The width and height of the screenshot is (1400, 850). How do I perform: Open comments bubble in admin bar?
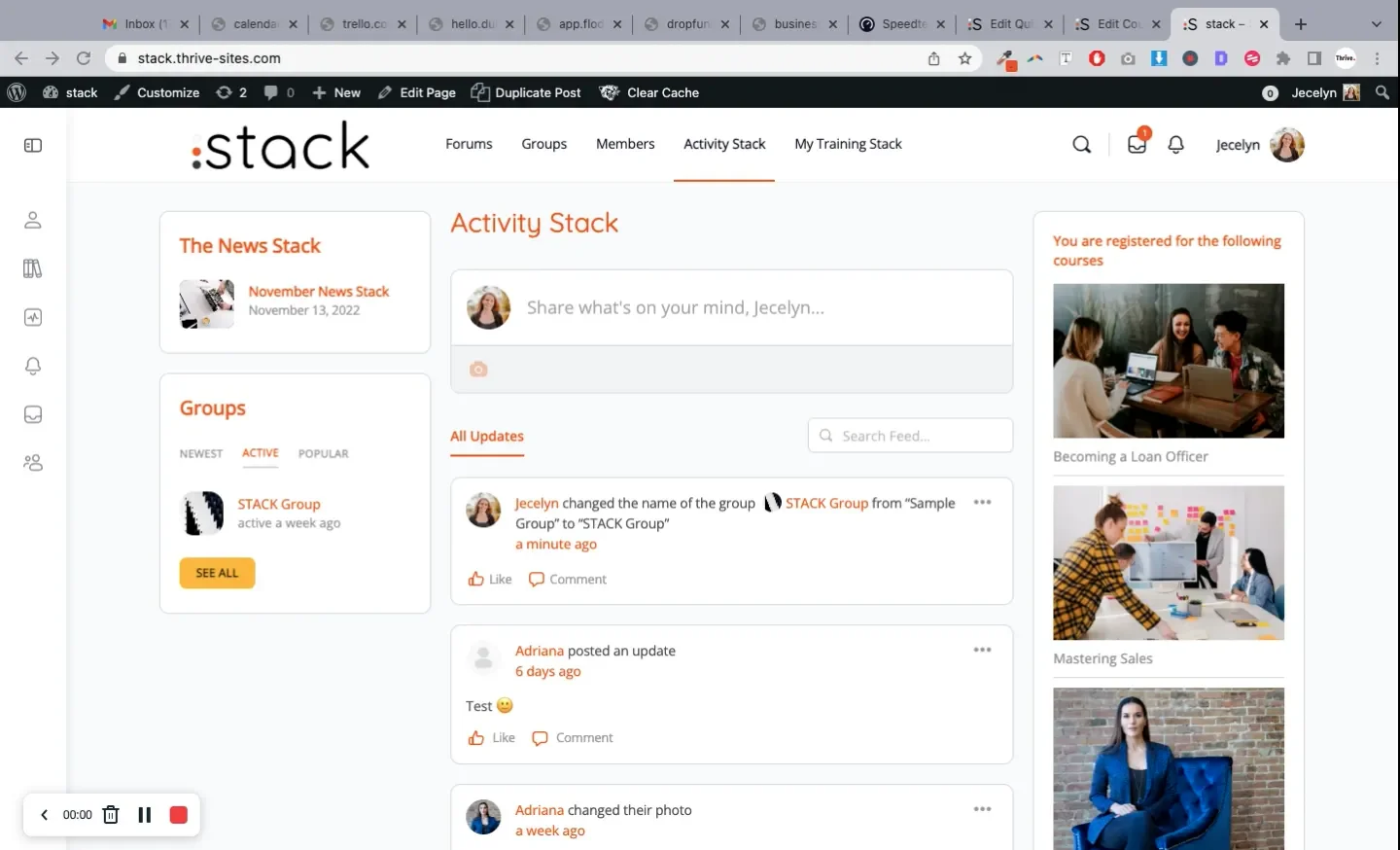pos(279,92)
